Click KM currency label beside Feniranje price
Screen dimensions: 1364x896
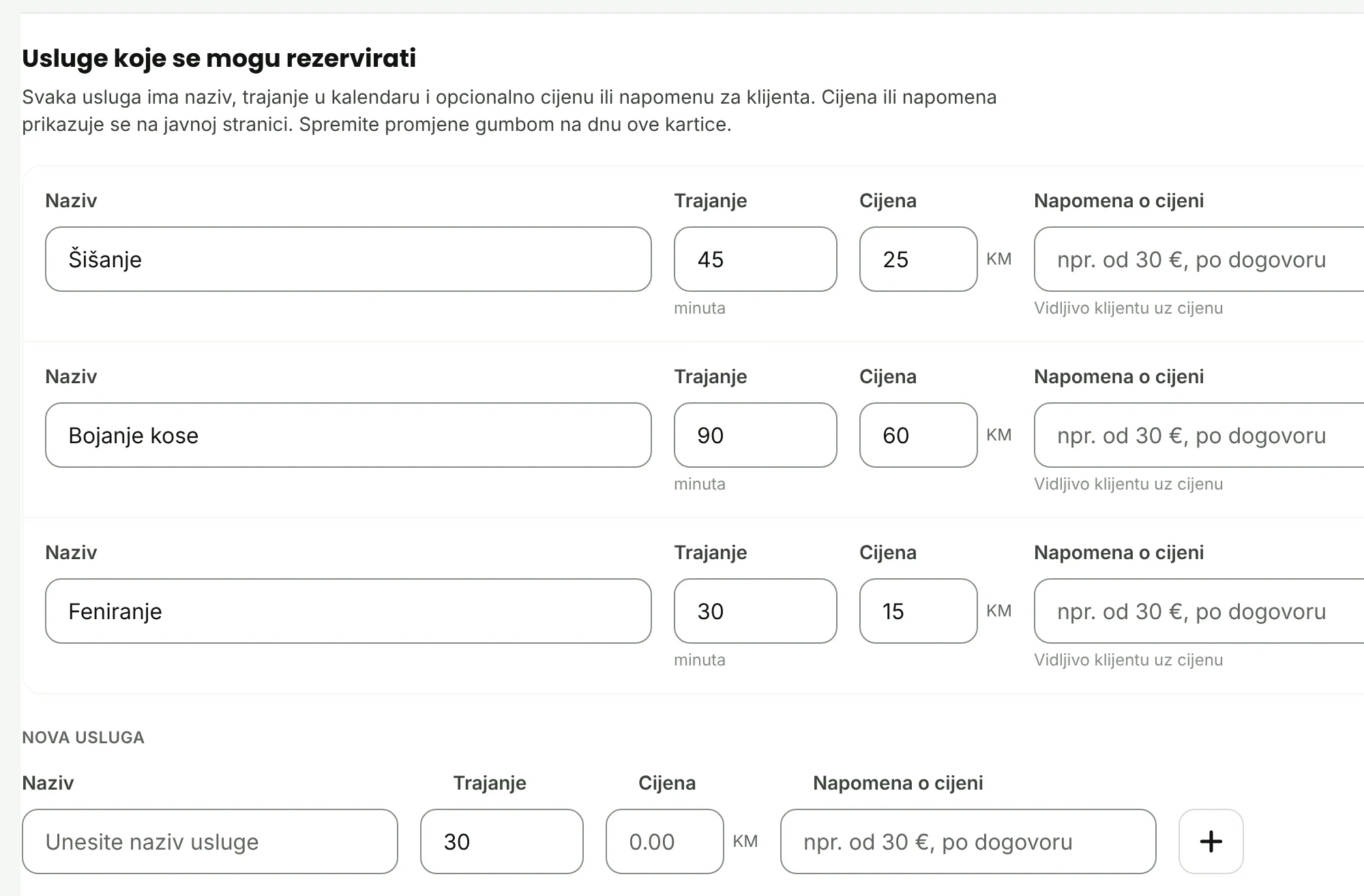[999, 611]
